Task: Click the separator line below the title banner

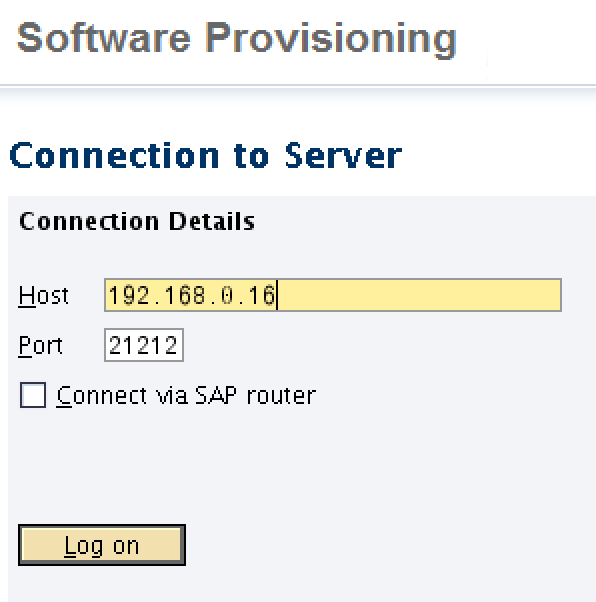Action: [x=298, y=84]
